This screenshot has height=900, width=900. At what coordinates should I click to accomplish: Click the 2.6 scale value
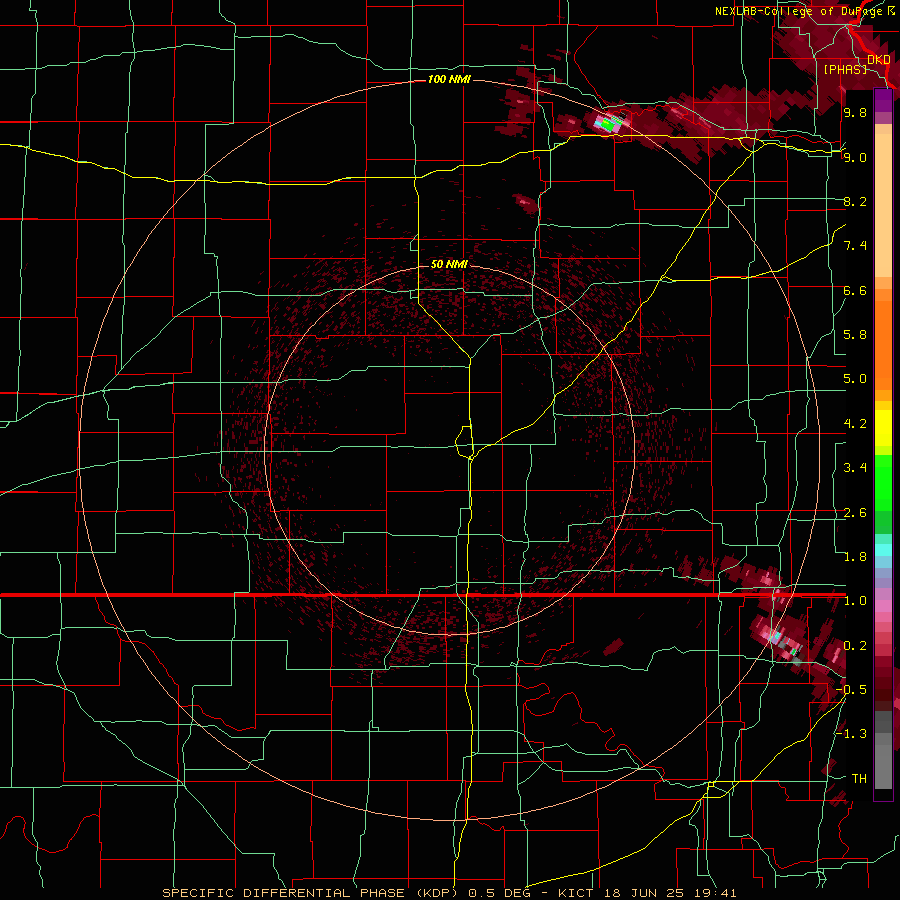(855, 513)
